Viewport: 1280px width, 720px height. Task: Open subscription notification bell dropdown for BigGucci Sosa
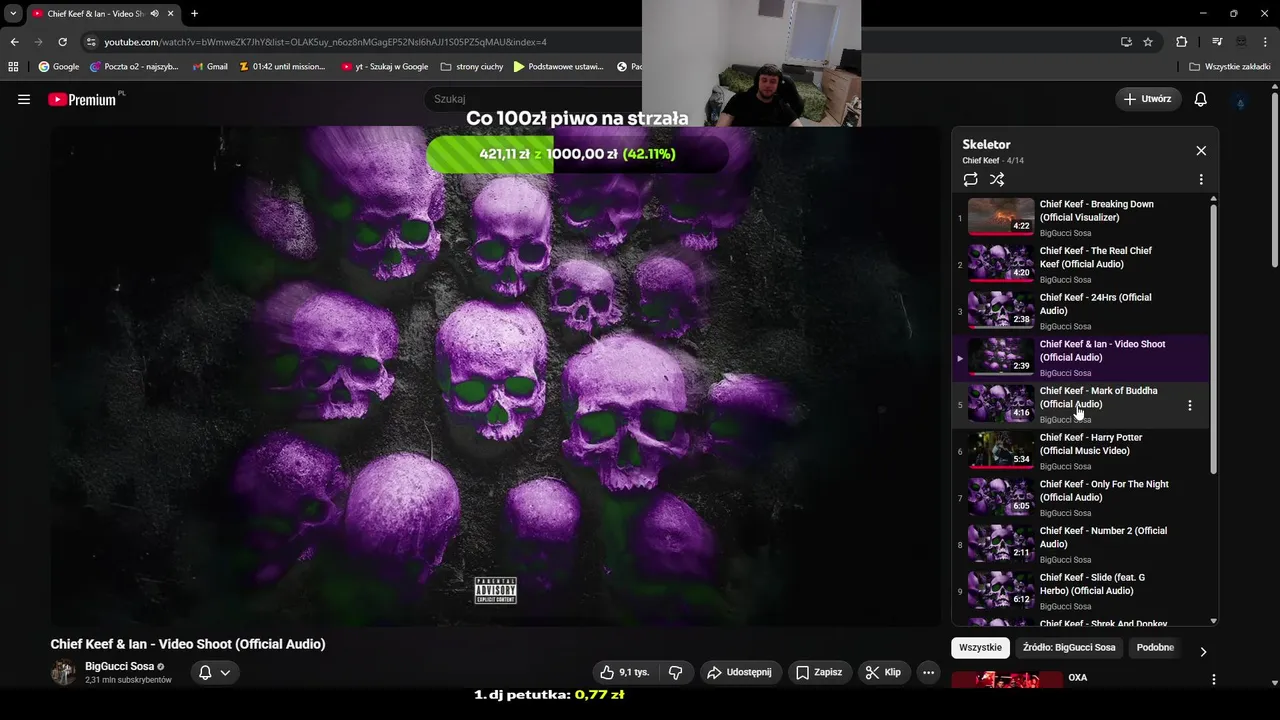(x=215, y=673)
